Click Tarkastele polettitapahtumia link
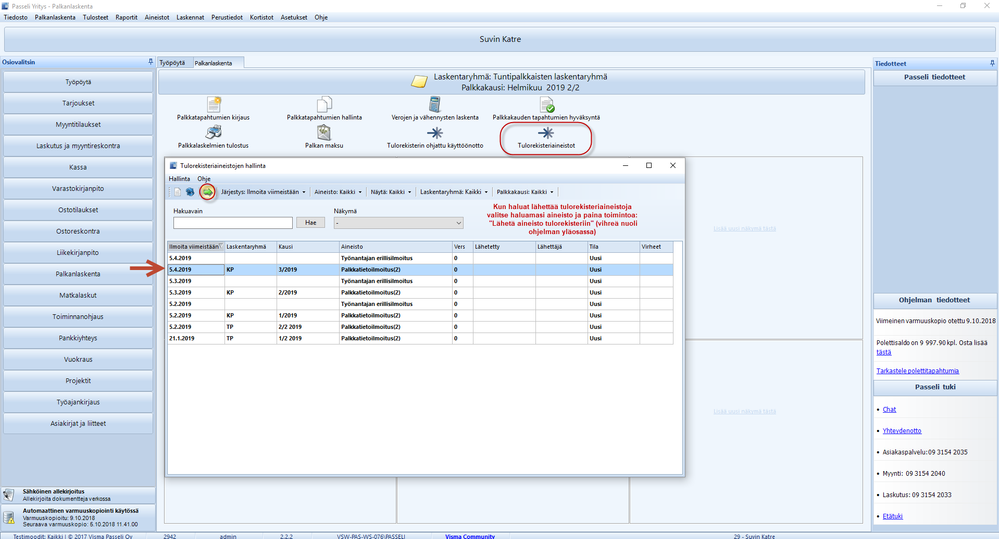999x539 pixels. pyautogui.click(x=917, y=371)
